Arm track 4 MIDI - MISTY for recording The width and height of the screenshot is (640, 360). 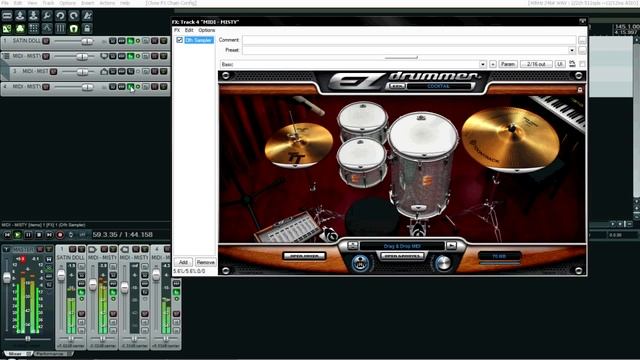(x=46, y=87)
